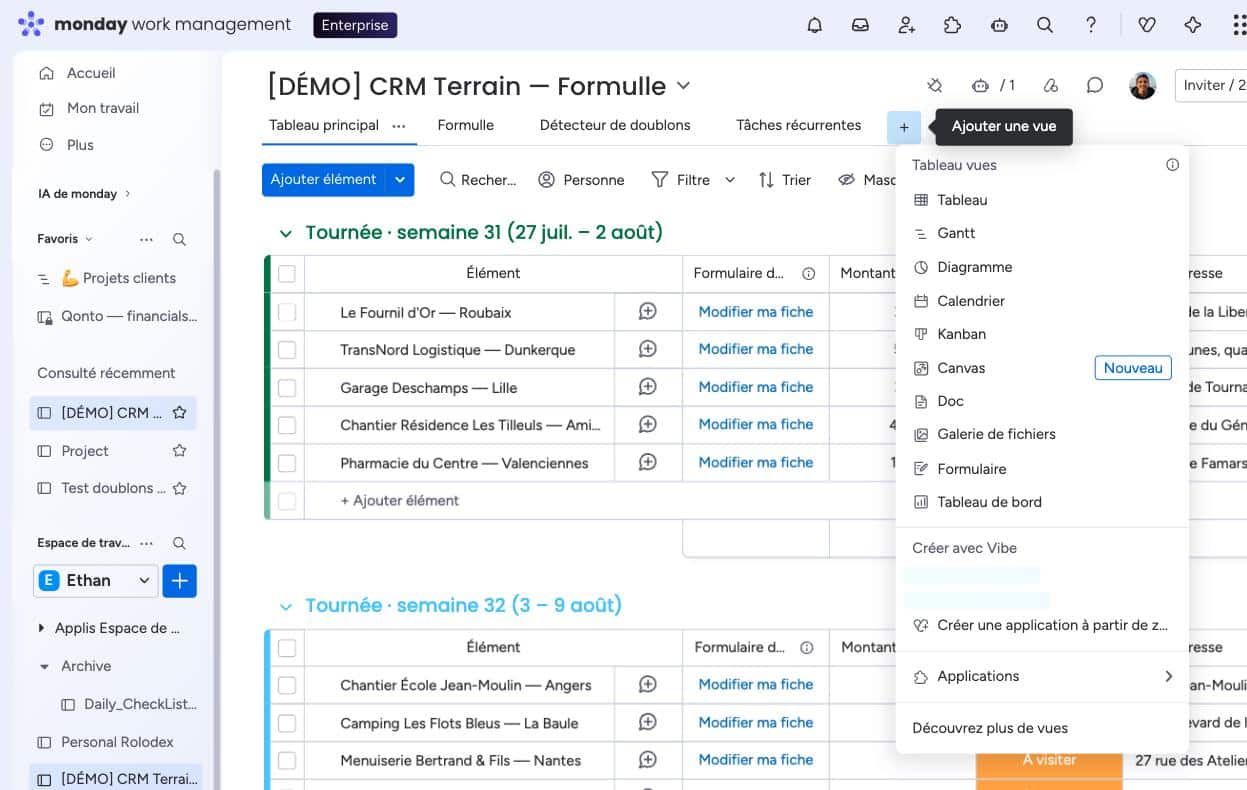Click the Ajouter élément button
The height and width of the screenshot is (790, 1247).
323,180
